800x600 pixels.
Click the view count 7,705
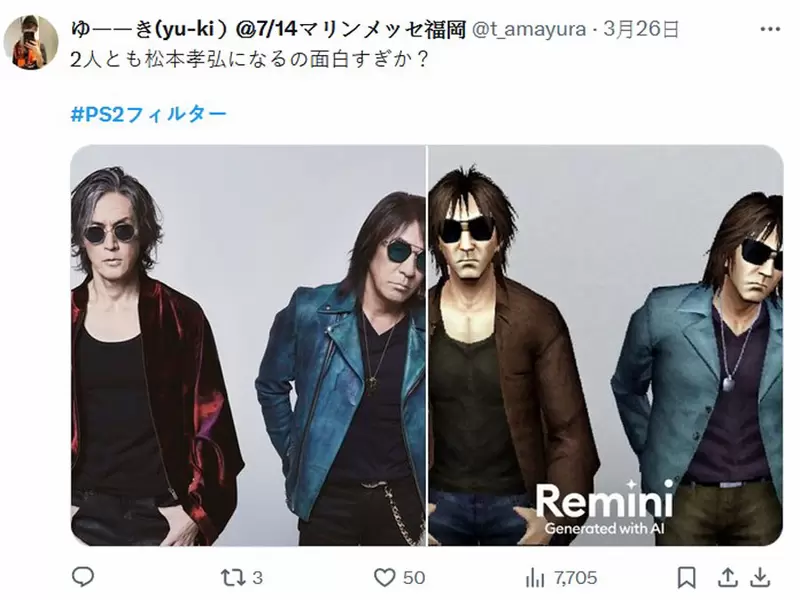[x=576, y=578]
